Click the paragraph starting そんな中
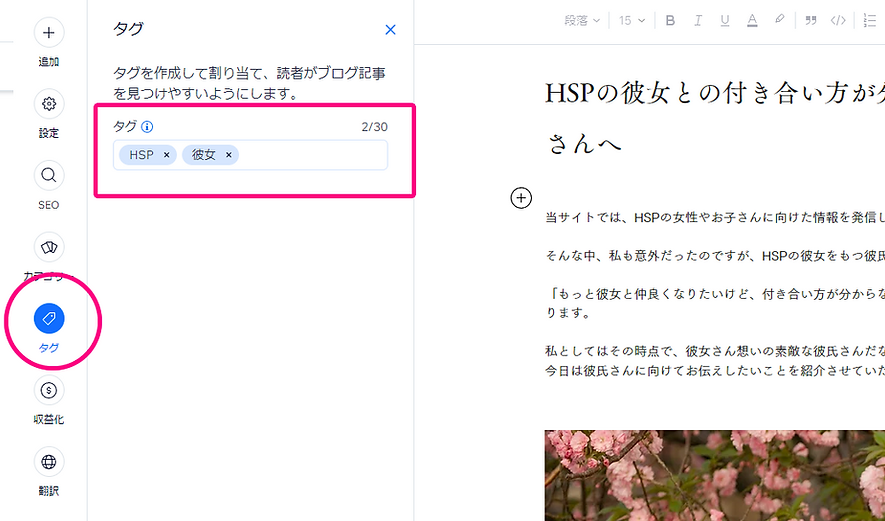The height and width of the screenshot is (521, 885). (715, 256)
